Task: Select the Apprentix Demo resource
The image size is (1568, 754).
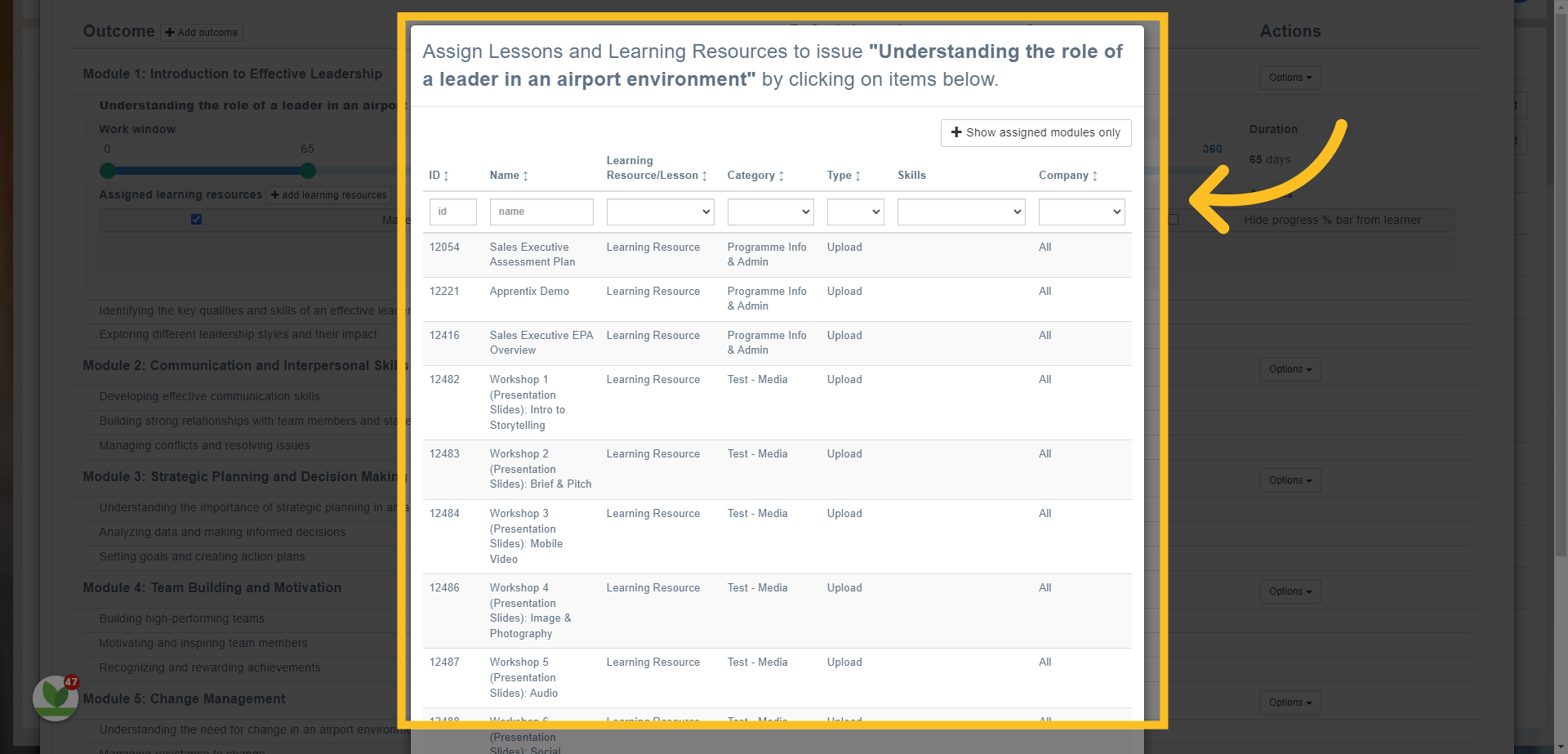Action: click(x=777, y=299)
